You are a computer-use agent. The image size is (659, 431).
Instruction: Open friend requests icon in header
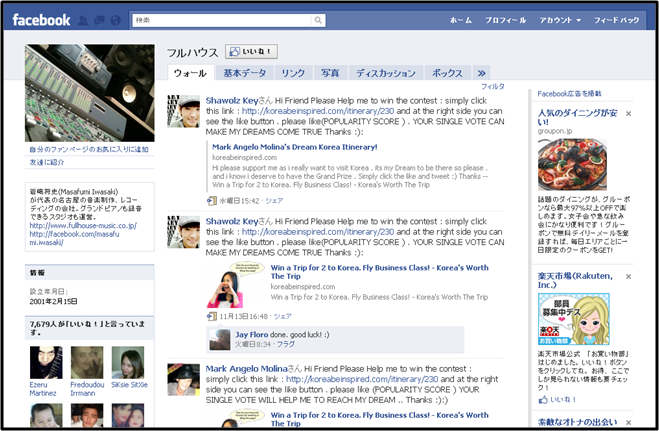tap(83, 20)
